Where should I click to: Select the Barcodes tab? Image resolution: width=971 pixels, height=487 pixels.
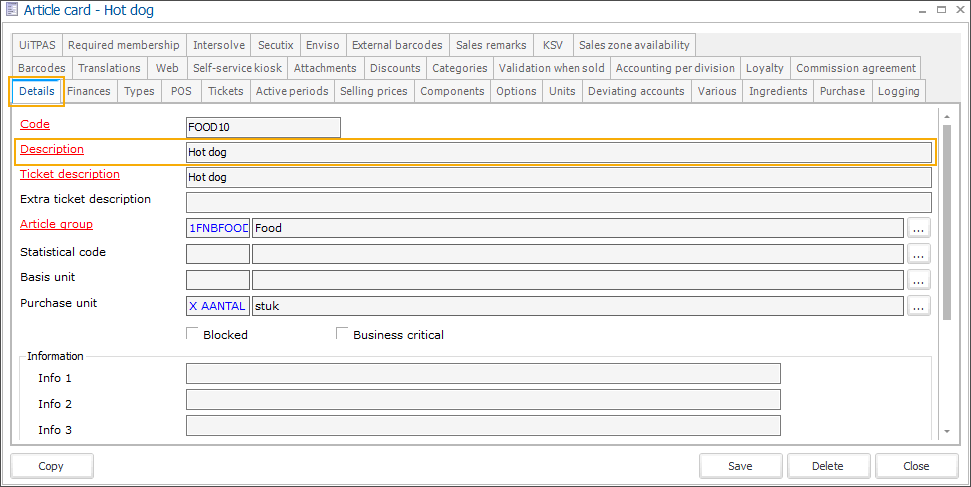coord(41,68)
